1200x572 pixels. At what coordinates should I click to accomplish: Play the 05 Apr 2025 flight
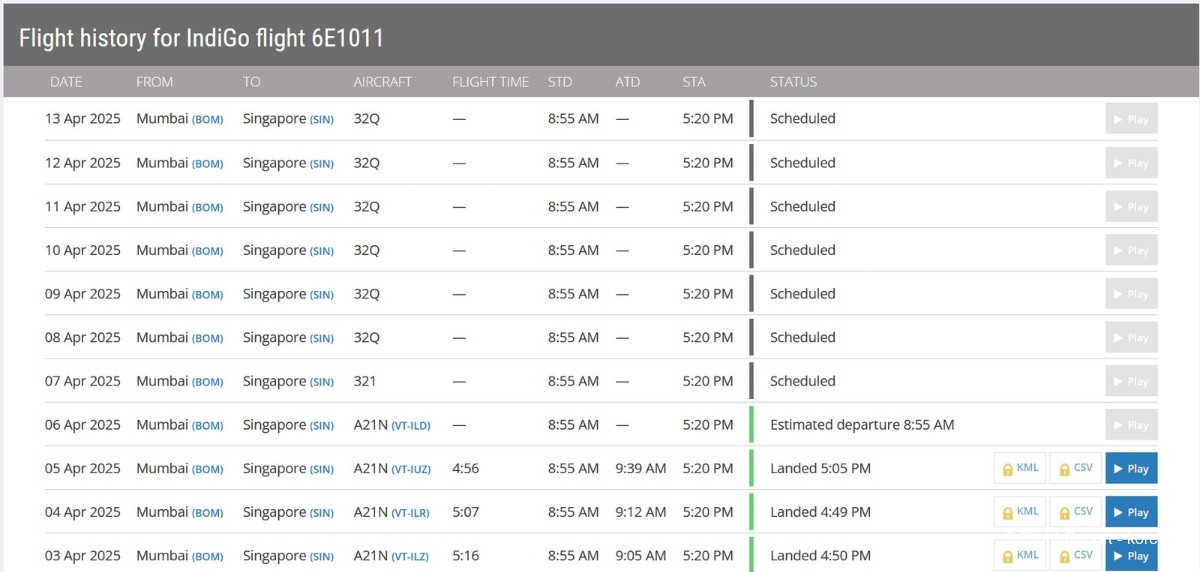[x=1131, y=468]
